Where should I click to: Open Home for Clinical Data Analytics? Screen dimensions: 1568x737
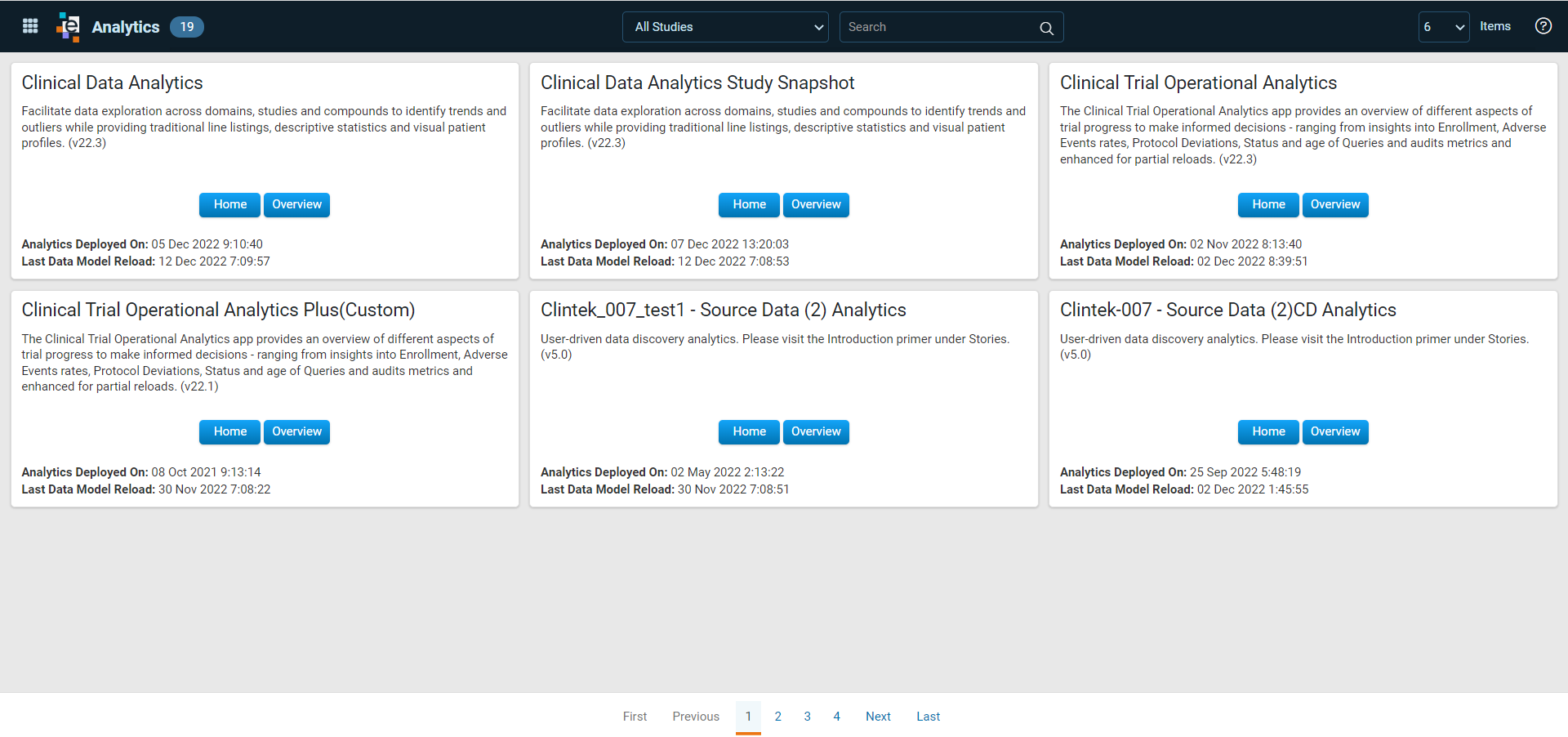(229, 204)
